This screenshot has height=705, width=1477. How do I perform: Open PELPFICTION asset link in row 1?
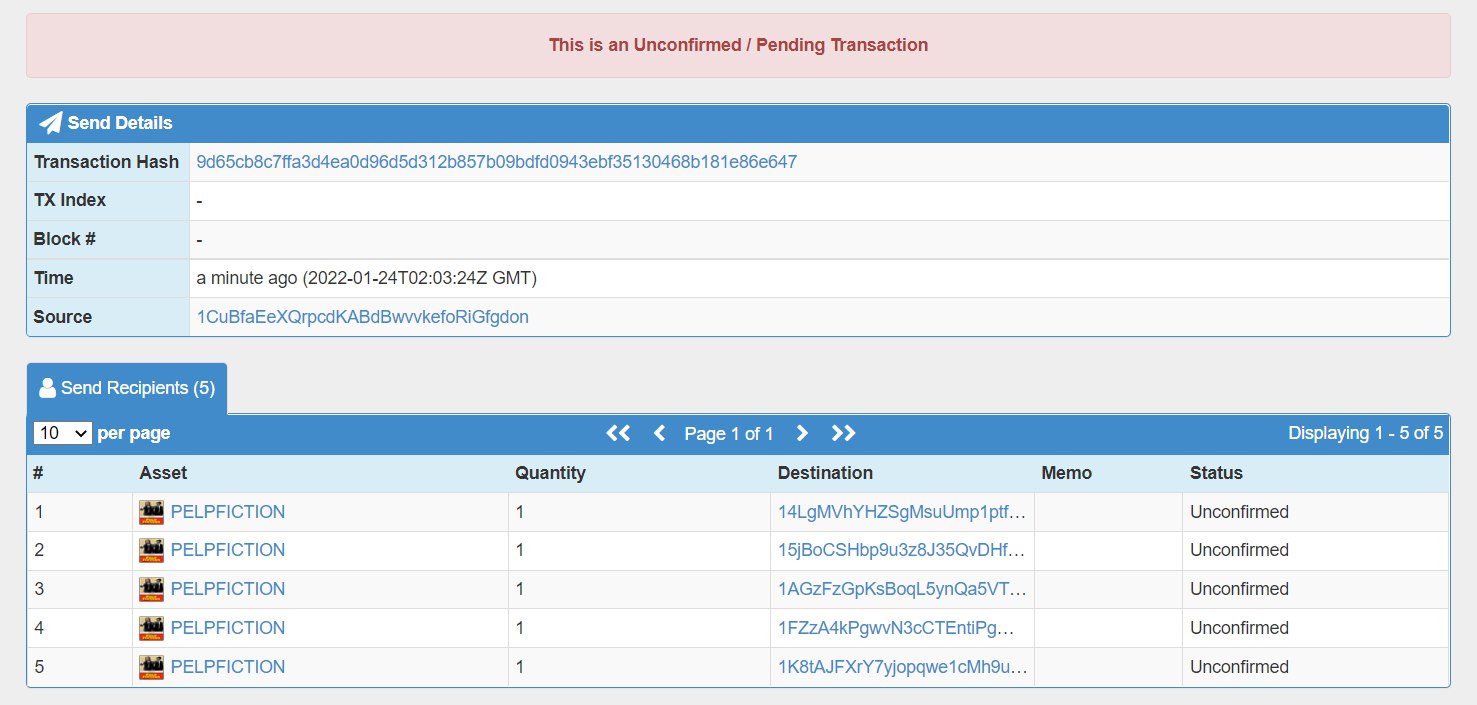coord(228,512)
